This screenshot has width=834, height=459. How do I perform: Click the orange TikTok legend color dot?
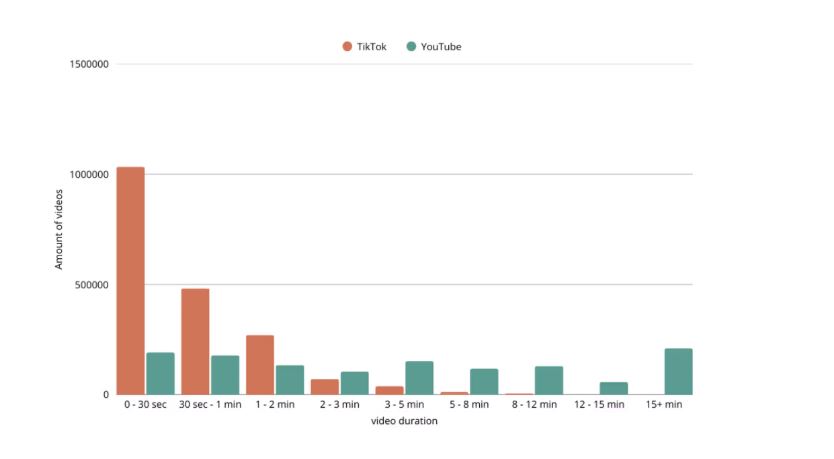347,47
